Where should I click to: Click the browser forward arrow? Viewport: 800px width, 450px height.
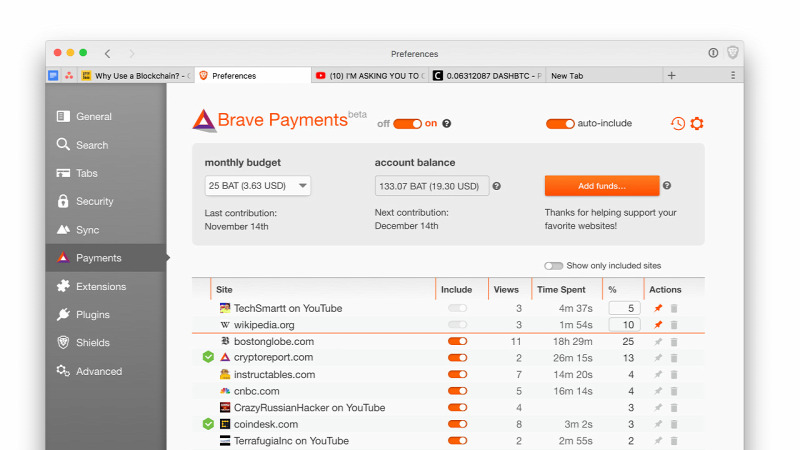[x=132, y=53]
